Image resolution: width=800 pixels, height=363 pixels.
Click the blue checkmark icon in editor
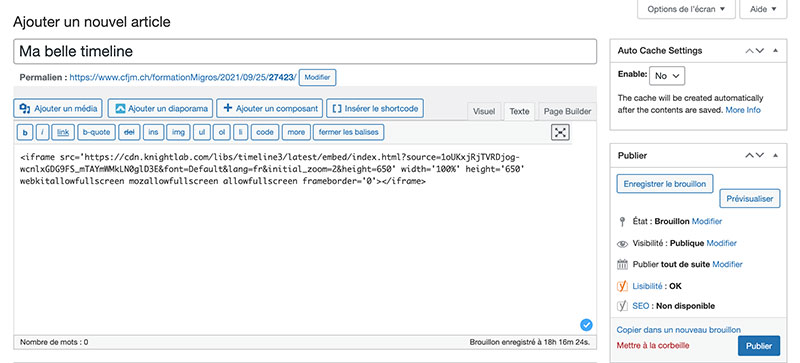(586, 324)
